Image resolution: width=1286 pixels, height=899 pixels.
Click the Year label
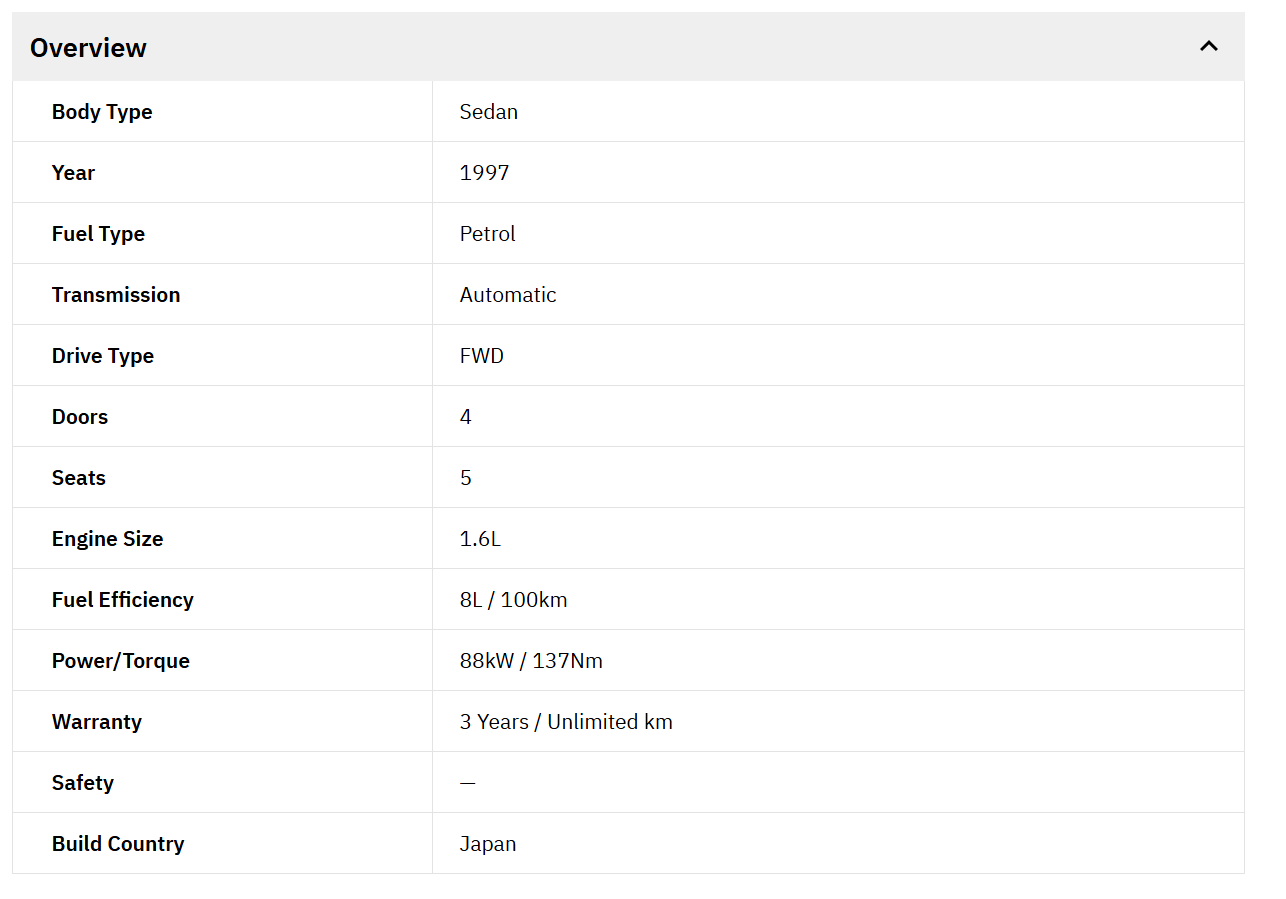[73, 173]
